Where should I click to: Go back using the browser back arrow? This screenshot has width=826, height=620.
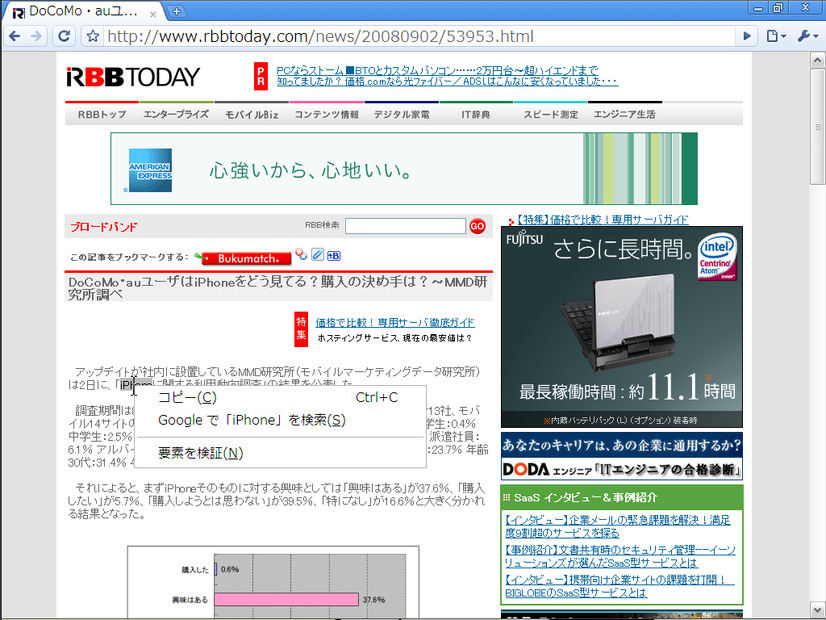click(x=15, y=36)
